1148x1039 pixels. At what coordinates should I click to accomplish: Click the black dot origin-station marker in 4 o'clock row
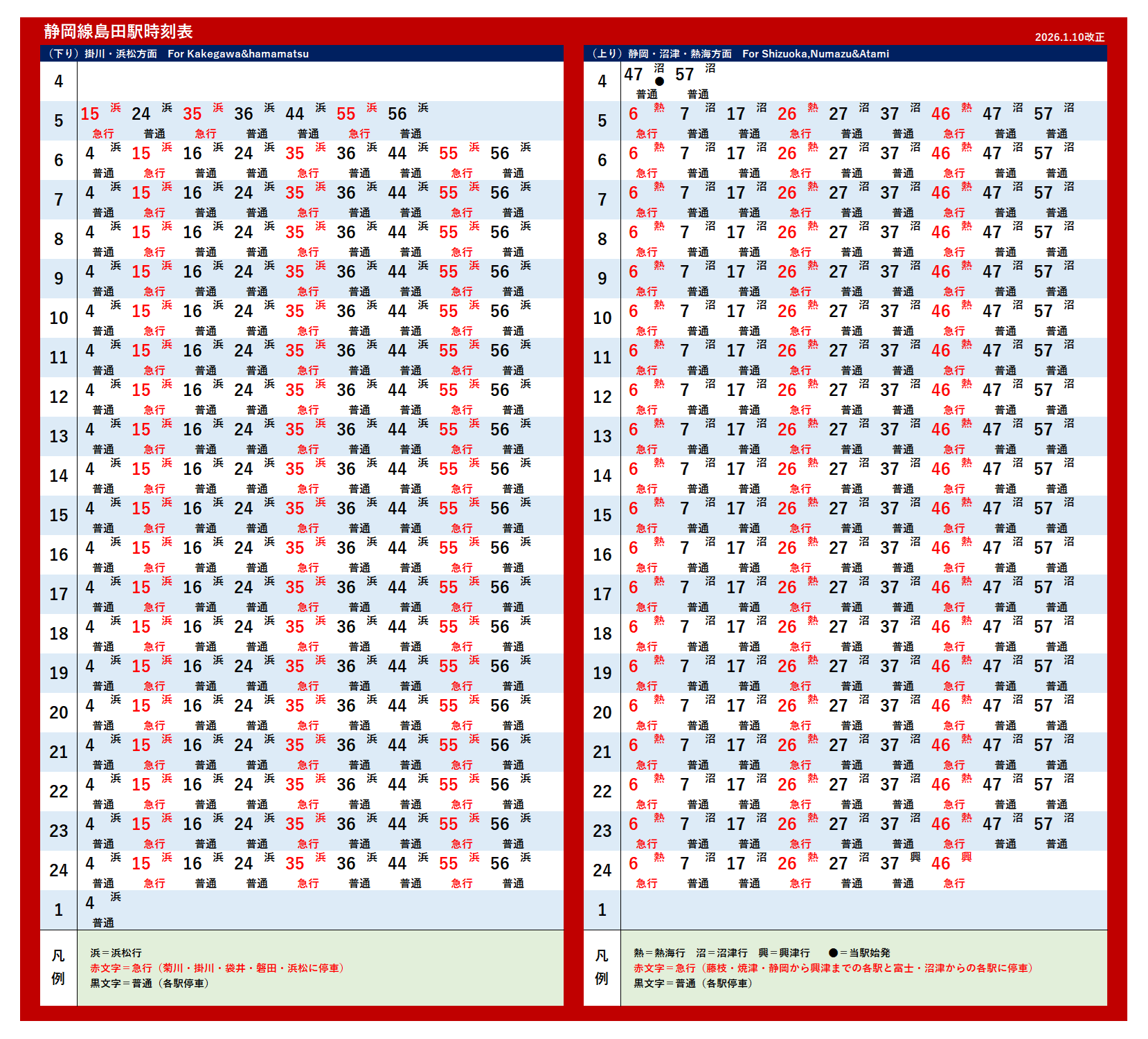point(659,81)
